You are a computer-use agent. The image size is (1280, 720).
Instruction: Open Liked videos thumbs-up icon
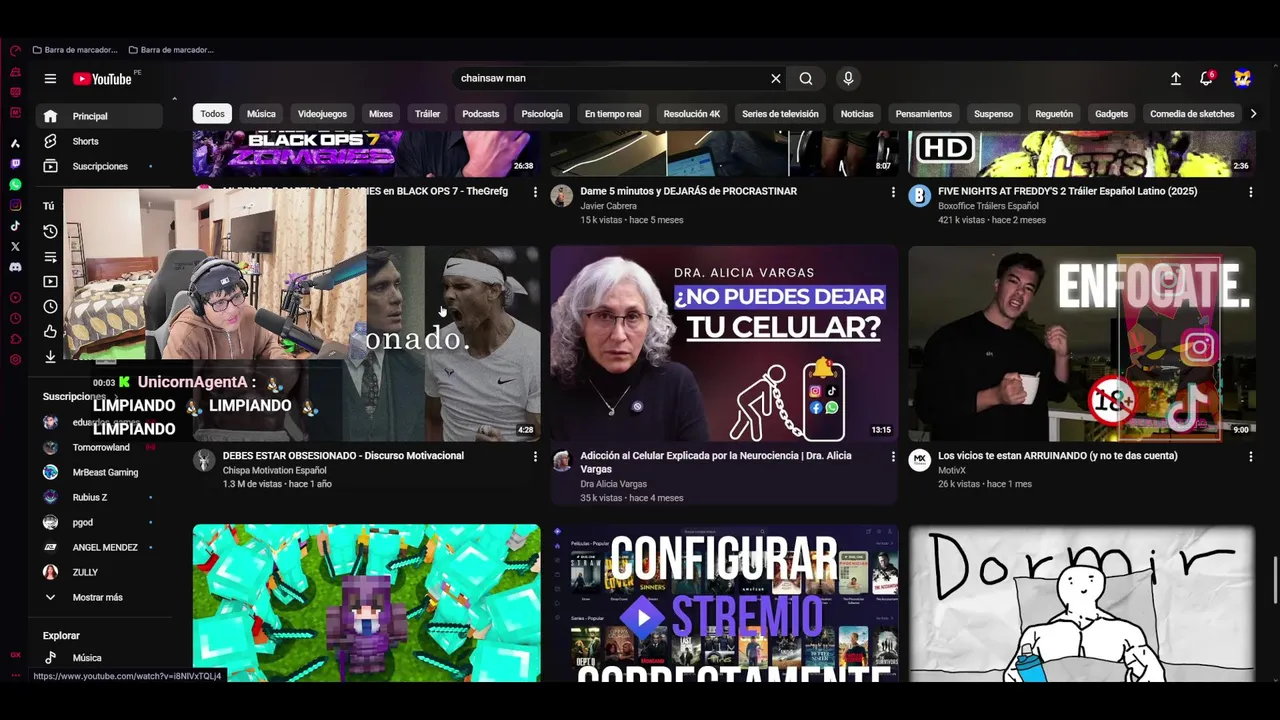[50, 332]
